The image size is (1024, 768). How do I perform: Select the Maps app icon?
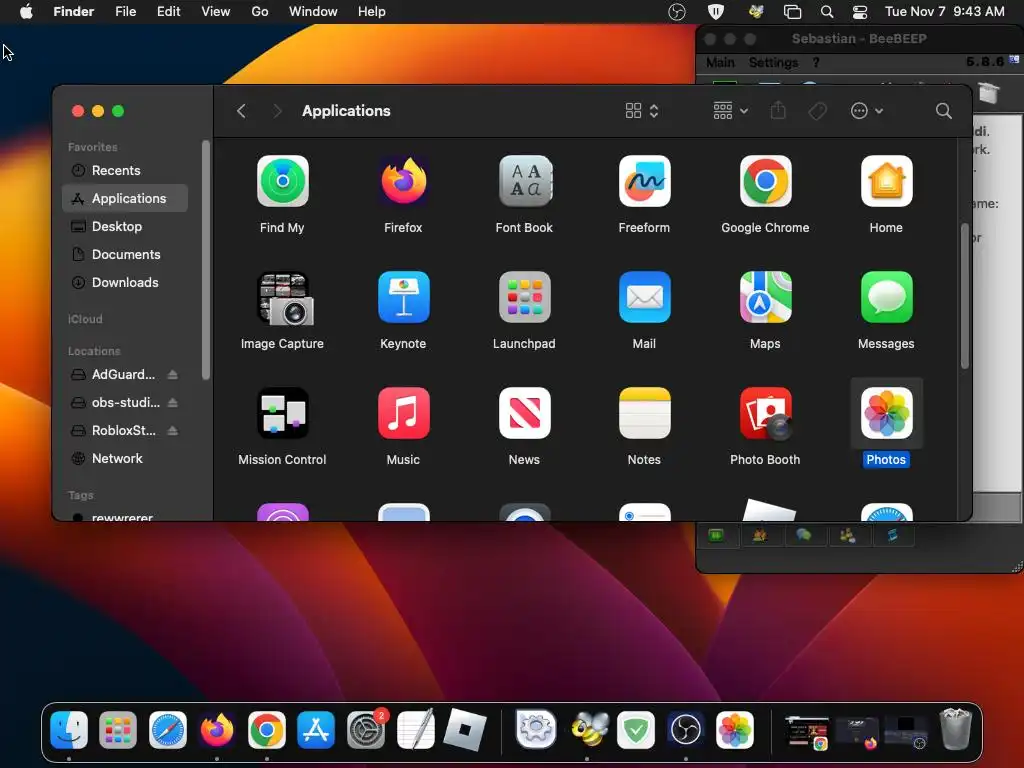tap(765, 298)
